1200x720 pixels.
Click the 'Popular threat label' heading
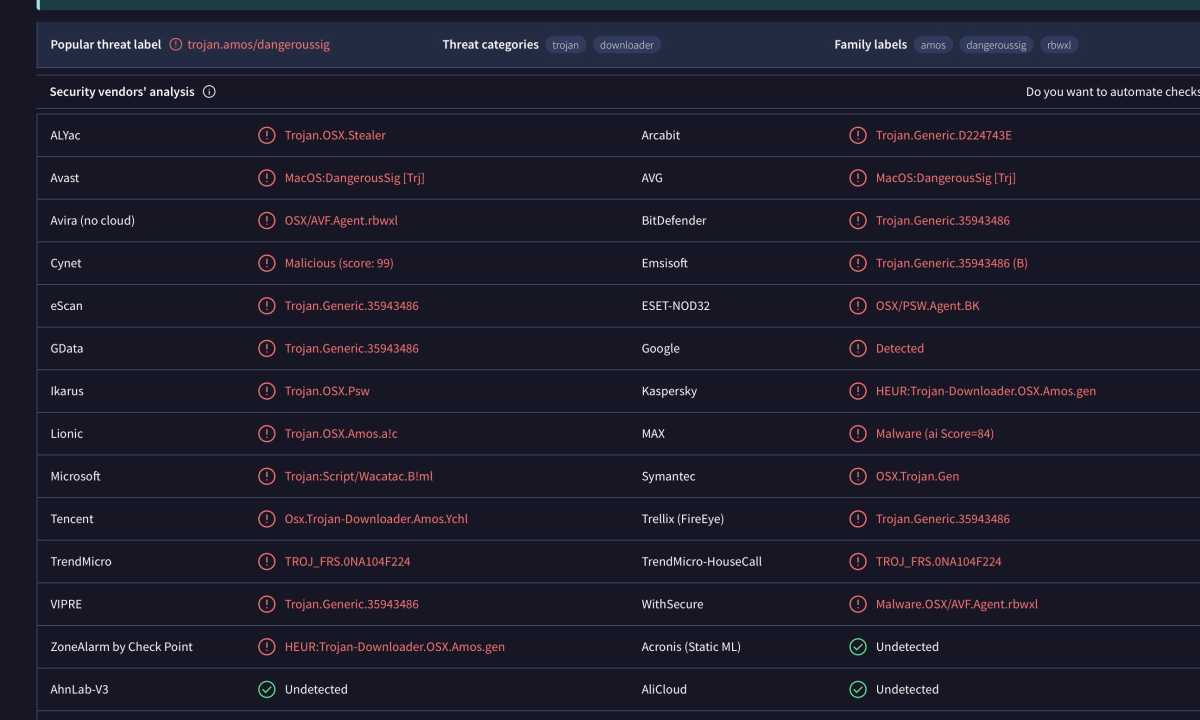(x=106, y=45)
